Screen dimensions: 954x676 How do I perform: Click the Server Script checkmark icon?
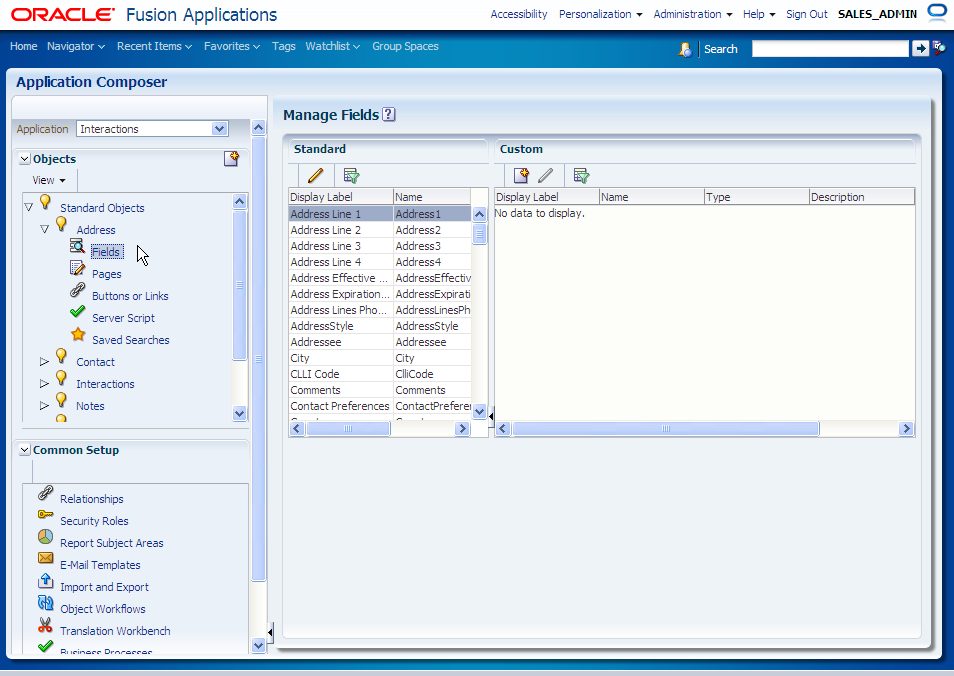coord(77,312)
